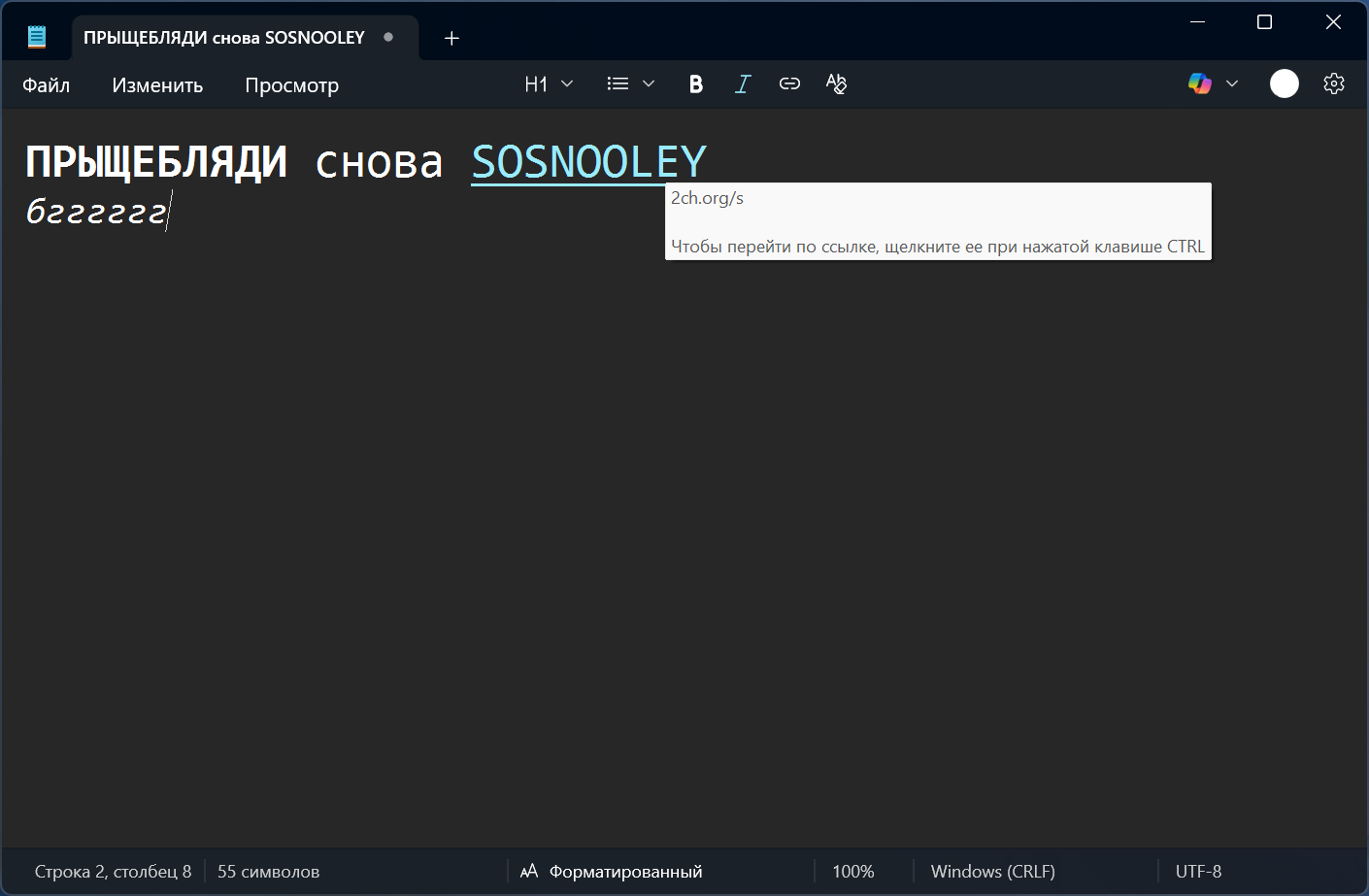This screenshot has width=1369, height=896.
Task: Expand the Copilot dropdown chevron
Action: 1232,84
